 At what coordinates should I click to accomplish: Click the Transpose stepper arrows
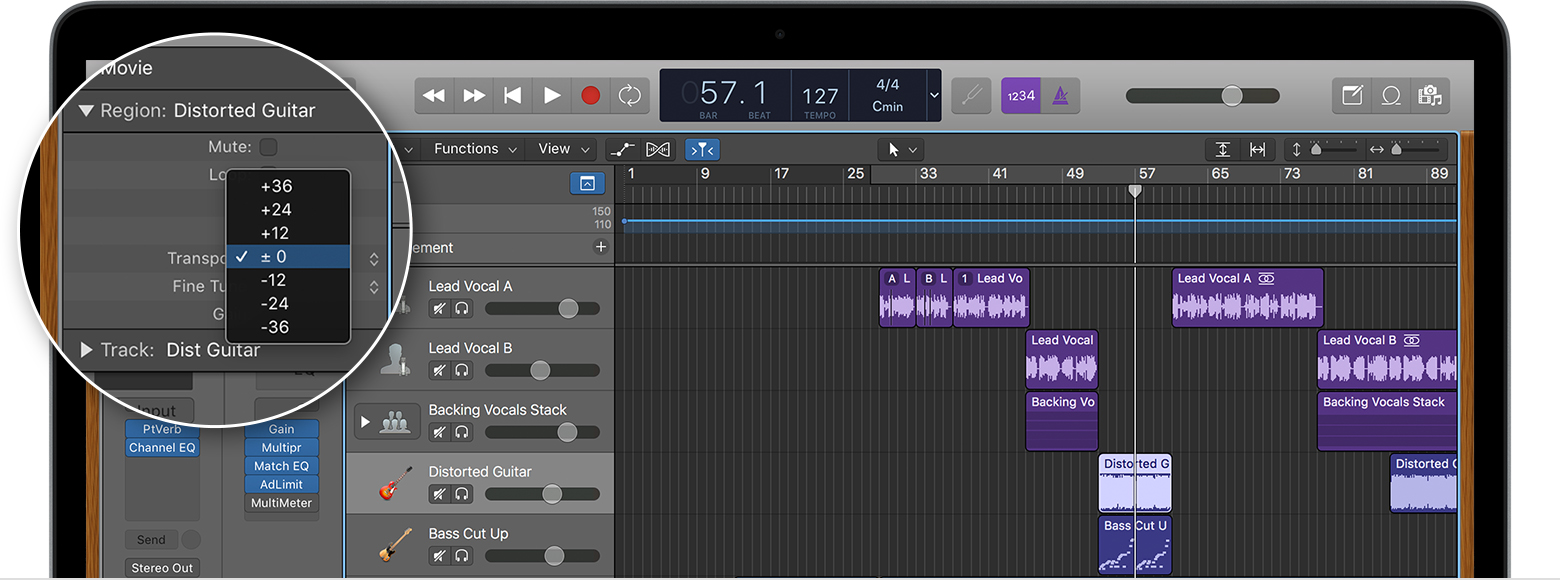[x=374, y=259]
